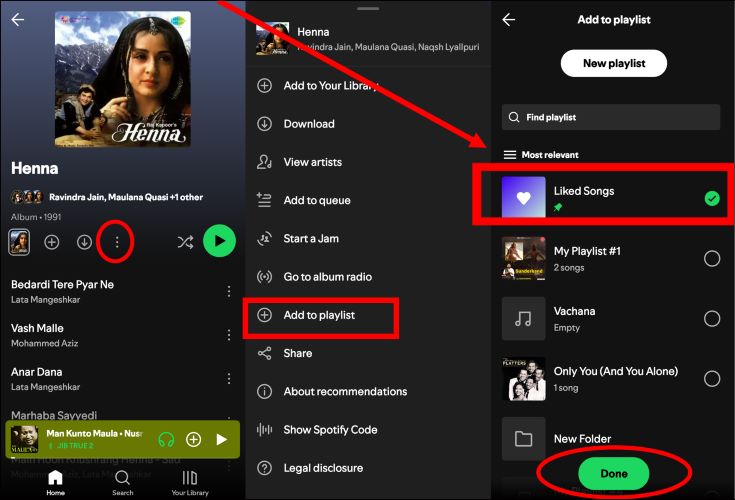Open small album preview thumbnail beside plus icon
Screen dimensions: 735x500
click(x=19, y=242)
